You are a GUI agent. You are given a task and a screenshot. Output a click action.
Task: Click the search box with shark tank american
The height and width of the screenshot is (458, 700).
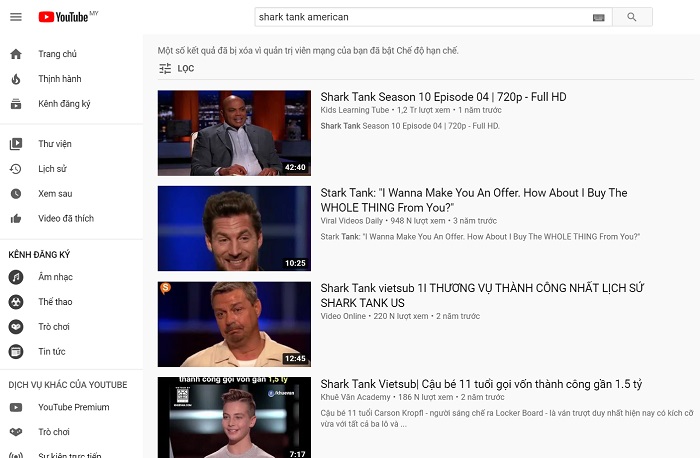pos(420,17)
